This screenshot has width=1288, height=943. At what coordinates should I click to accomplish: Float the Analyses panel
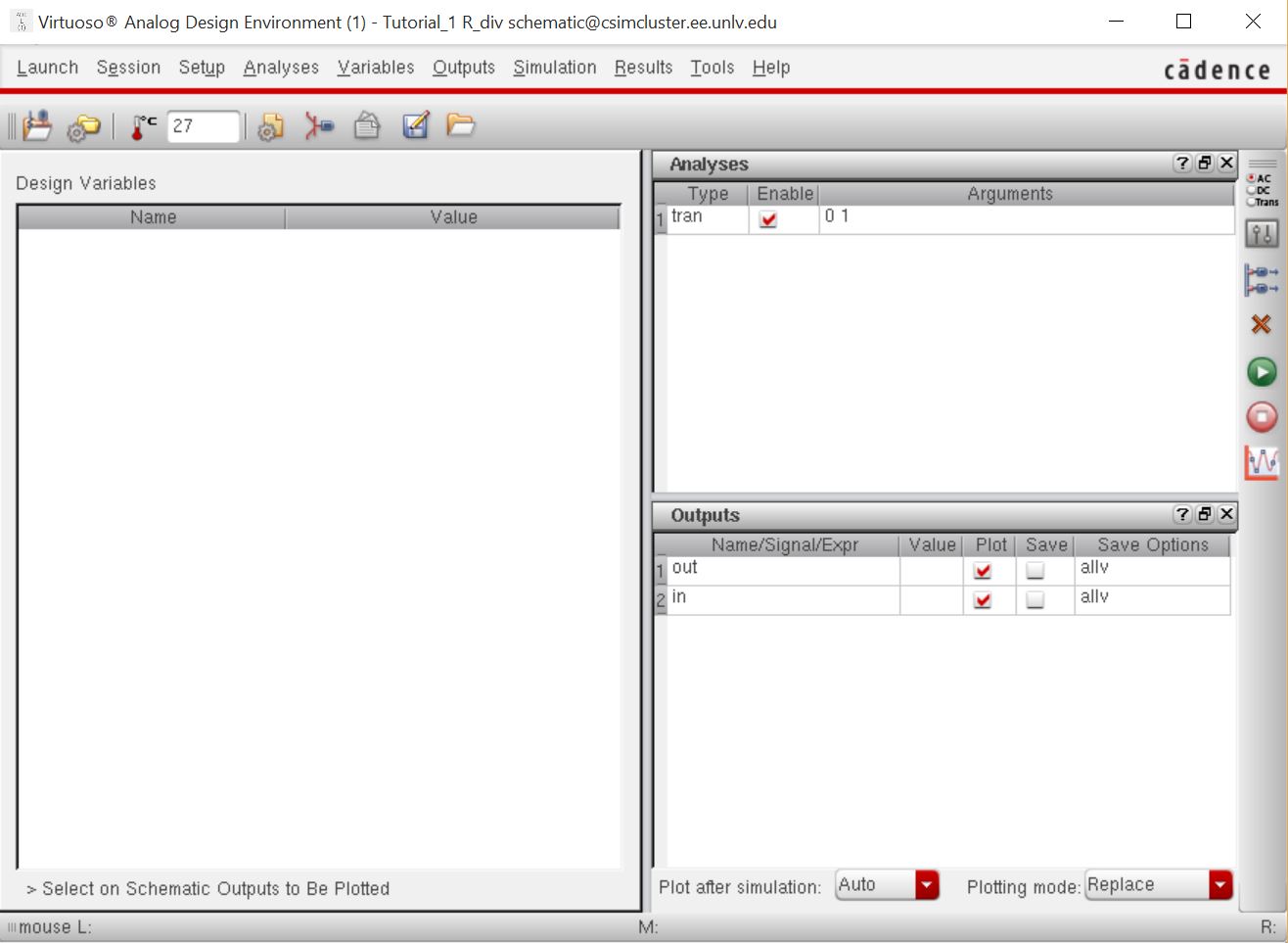(1205, 164)
